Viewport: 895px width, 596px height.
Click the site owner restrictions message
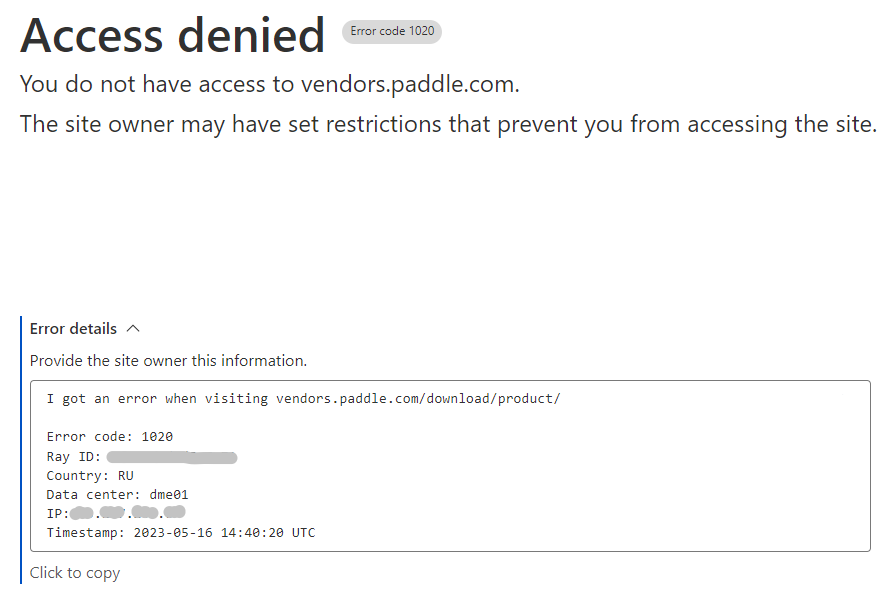click(448, 124)
